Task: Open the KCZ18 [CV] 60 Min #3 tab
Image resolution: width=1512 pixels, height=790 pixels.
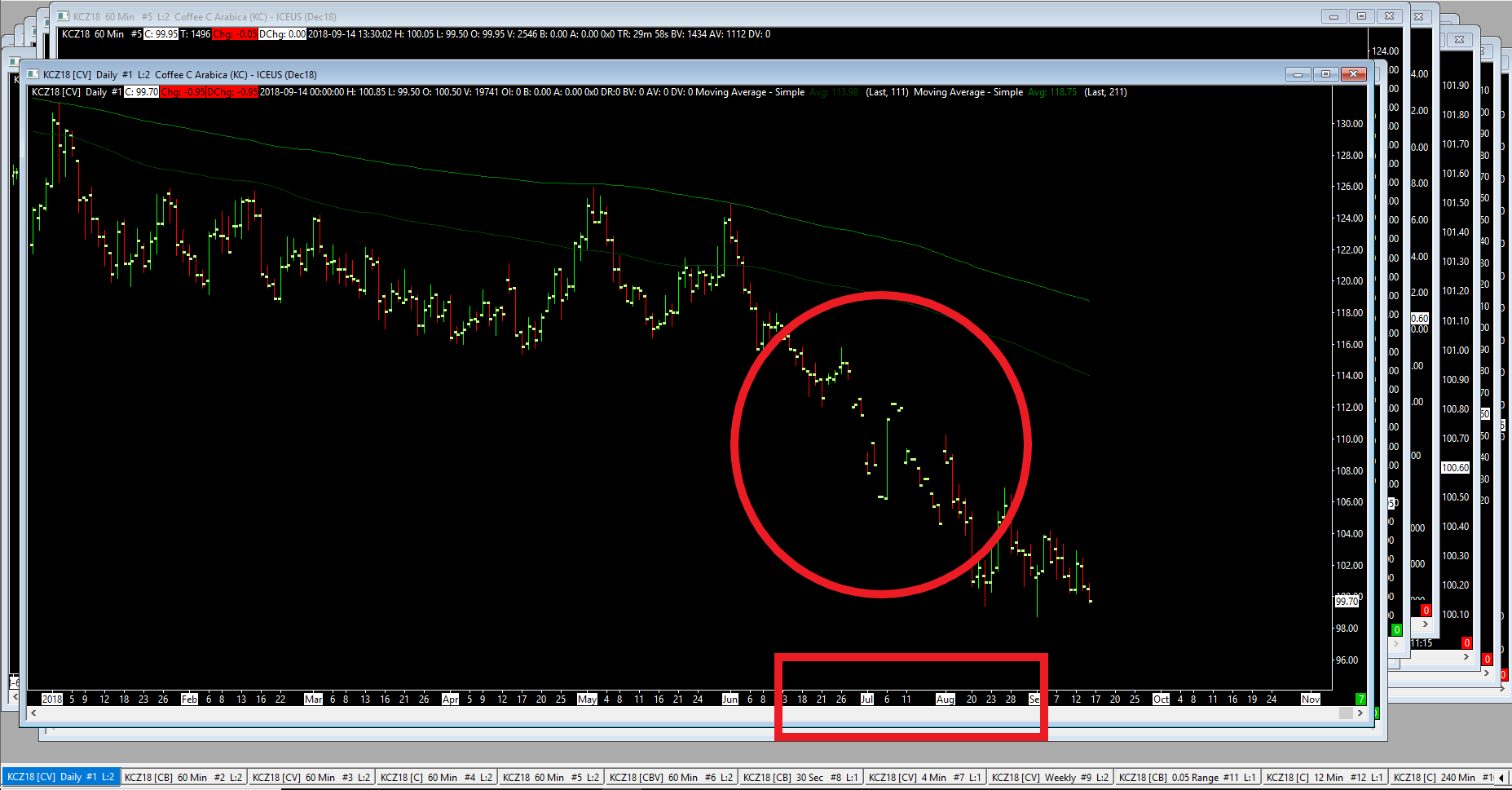Action: [x=311, y=778]
